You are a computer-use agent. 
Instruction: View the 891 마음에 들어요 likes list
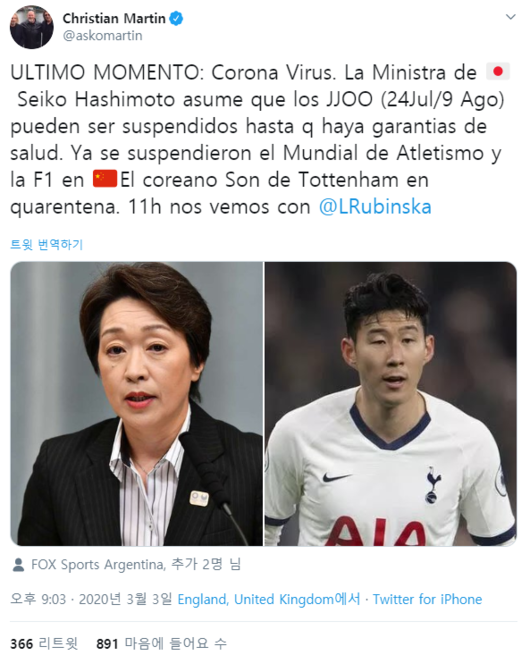tap(161, 644)
